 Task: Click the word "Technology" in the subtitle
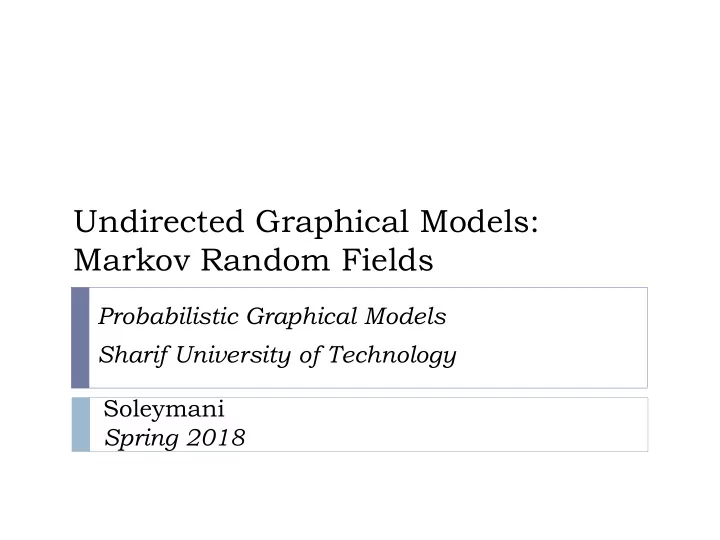[x=392, y=355]
